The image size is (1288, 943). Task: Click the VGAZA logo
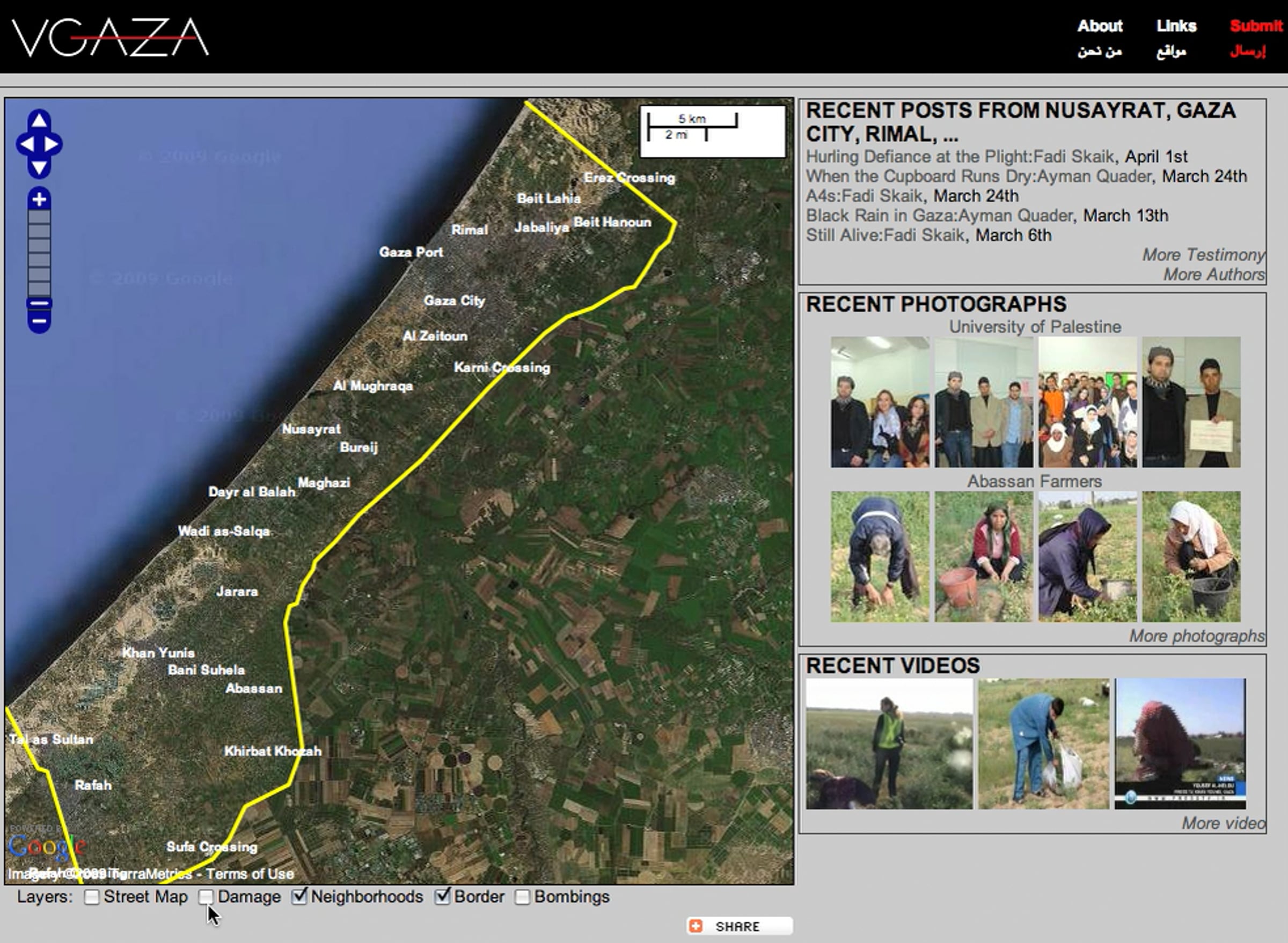(110, 38)
